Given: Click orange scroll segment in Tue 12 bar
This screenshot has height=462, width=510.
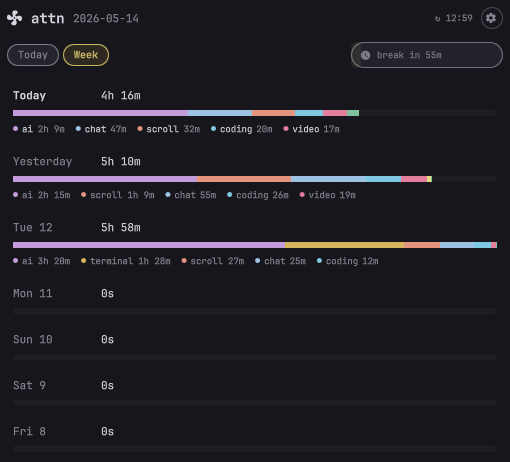Looking at the screenshot, I should 422,245.
